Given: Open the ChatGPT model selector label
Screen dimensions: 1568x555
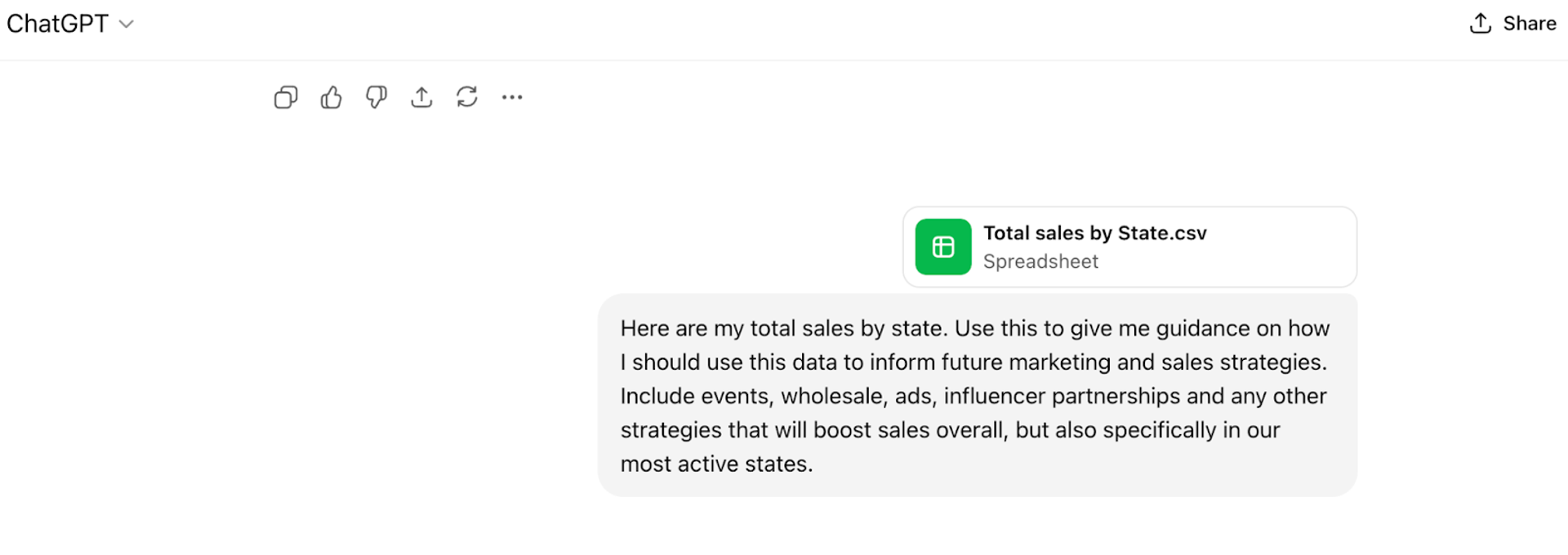Looking at the screenshot, I should pos(57,24).
